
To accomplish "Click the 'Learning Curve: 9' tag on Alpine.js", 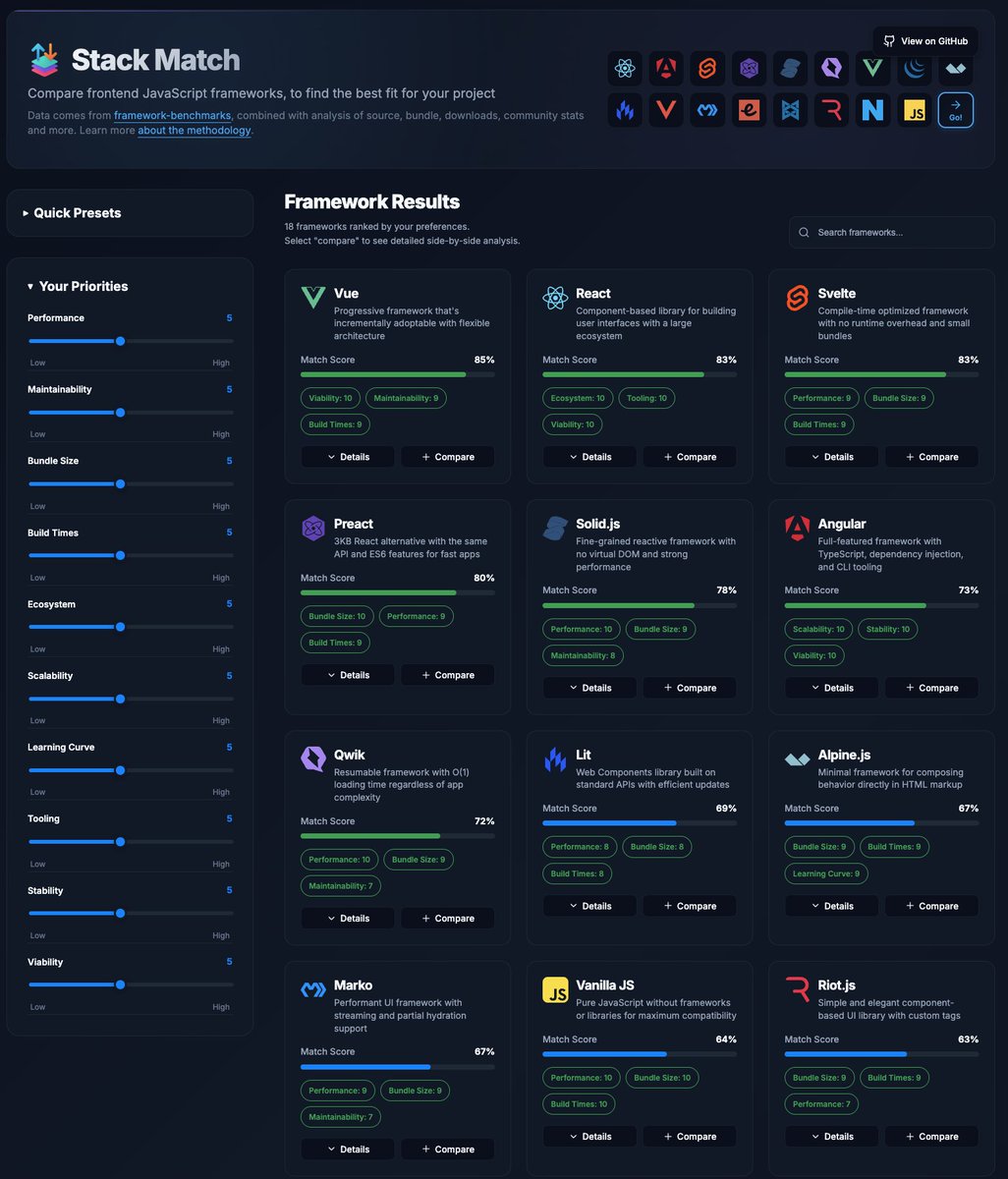I will click(x=826, y=873).
